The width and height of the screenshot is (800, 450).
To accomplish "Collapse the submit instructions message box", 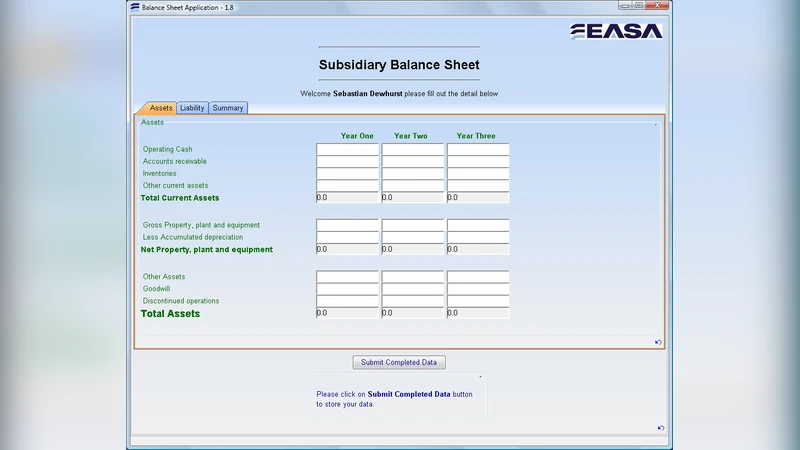I will coord(480,377).
